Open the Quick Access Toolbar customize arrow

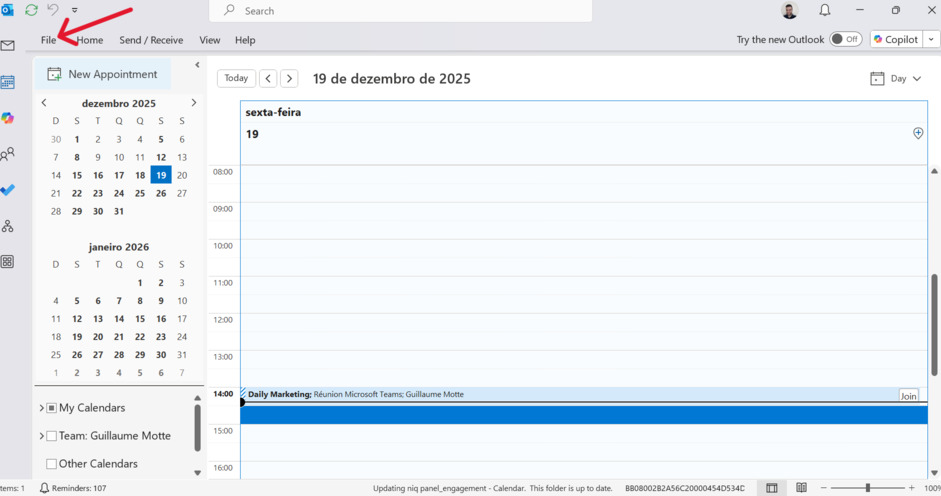point(74,10)
